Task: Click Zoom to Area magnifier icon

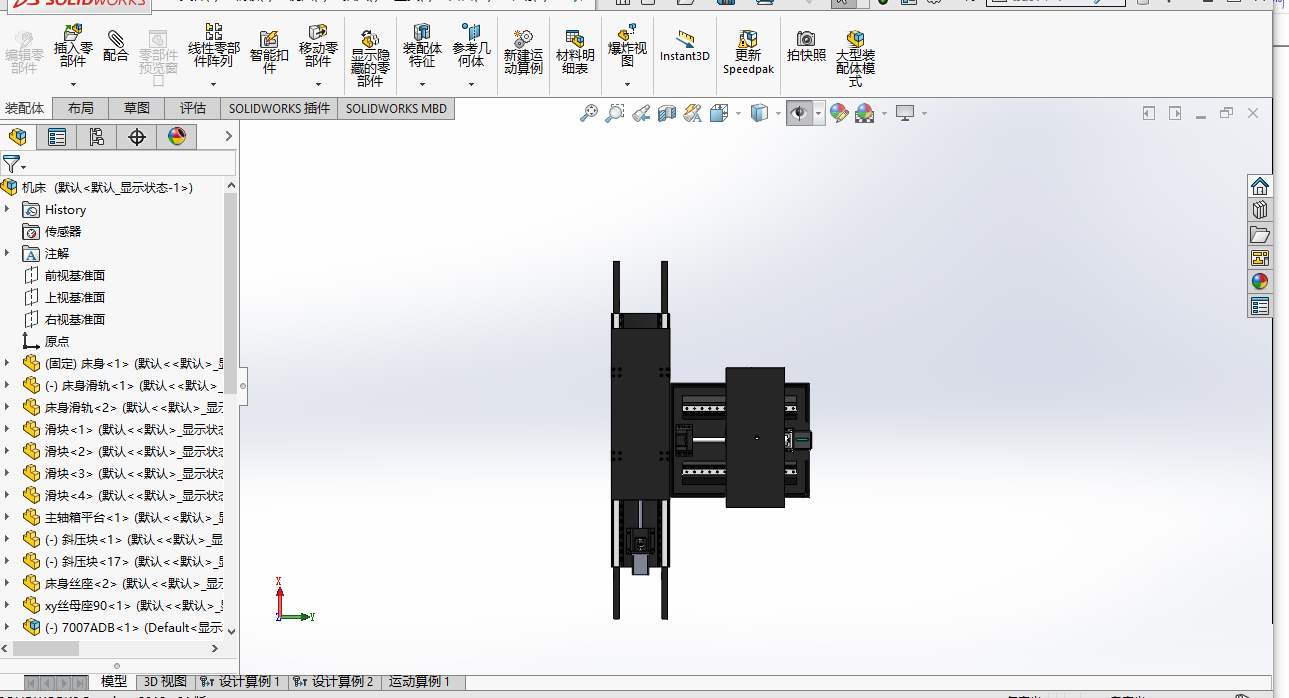Action: click(x=615, y=113)
